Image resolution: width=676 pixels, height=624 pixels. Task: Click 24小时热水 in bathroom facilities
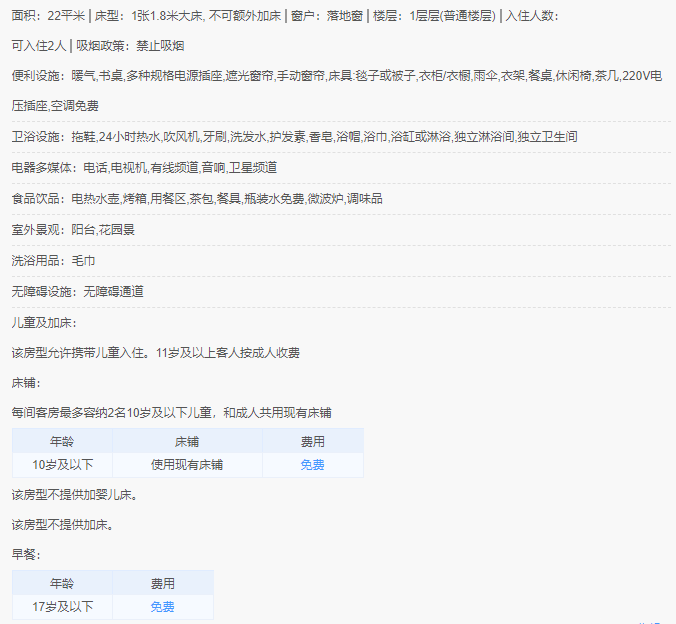pyautogui.click(x=129, y=137)
